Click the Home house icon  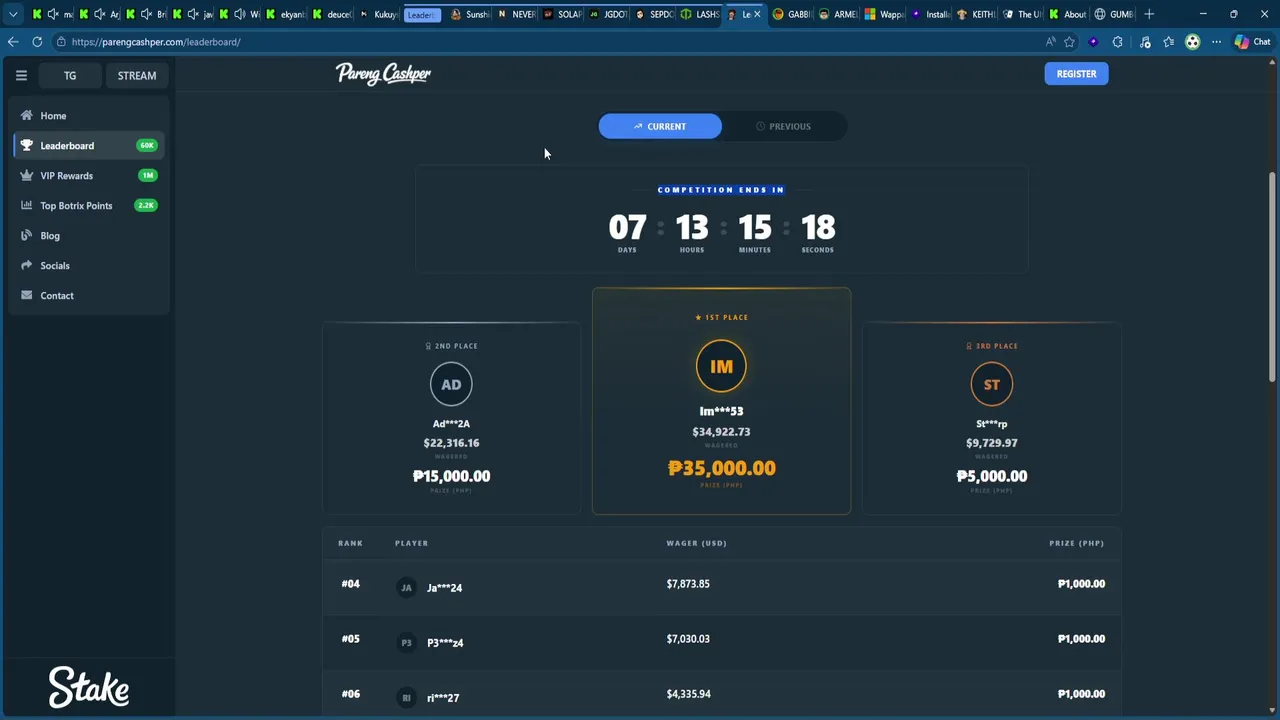[27, 116]
